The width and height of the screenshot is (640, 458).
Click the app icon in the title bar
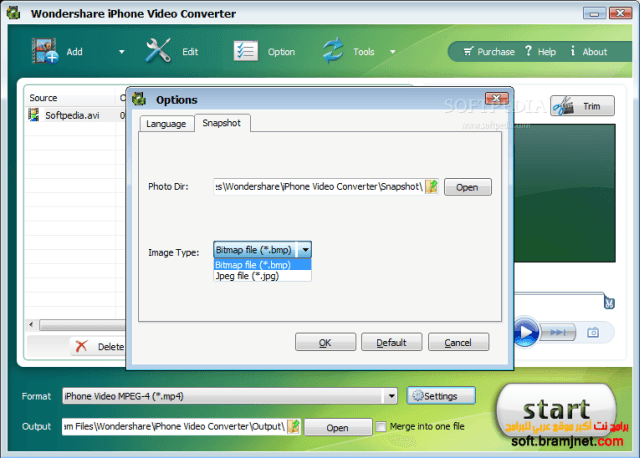13,13
